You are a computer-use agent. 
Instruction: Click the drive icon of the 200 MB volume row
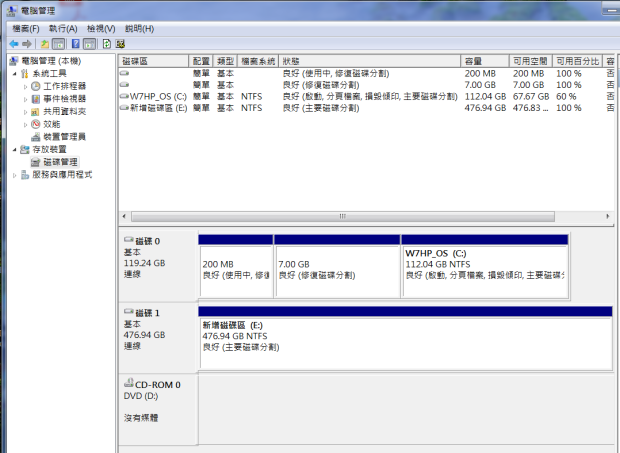coord(125,73)
